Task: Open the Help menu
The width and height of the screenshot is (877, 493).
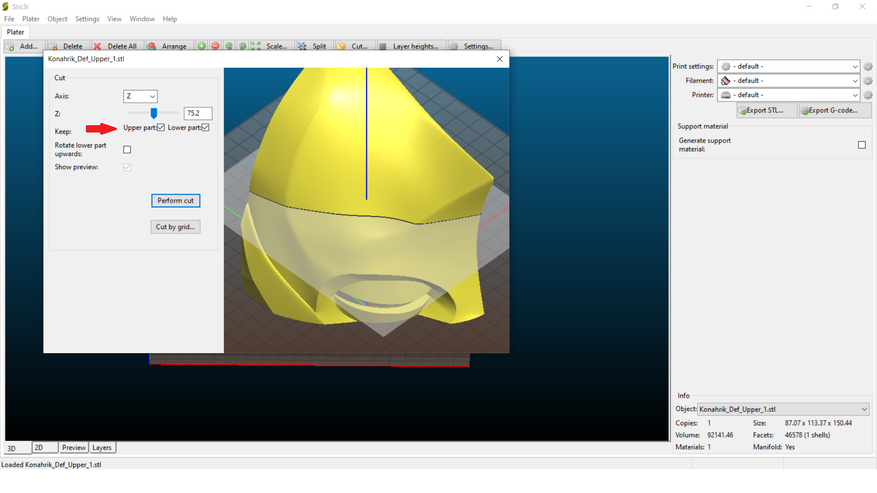Action: point(169,19)
